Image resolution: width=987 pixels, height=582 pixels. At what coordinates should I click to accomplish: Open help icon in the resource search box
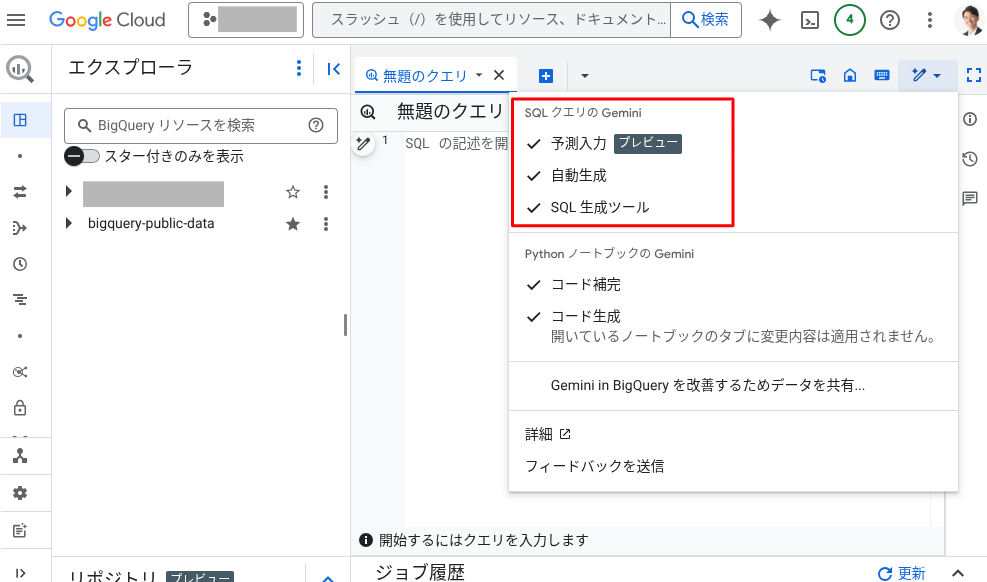pyautogui.click(x=316, y=125)
